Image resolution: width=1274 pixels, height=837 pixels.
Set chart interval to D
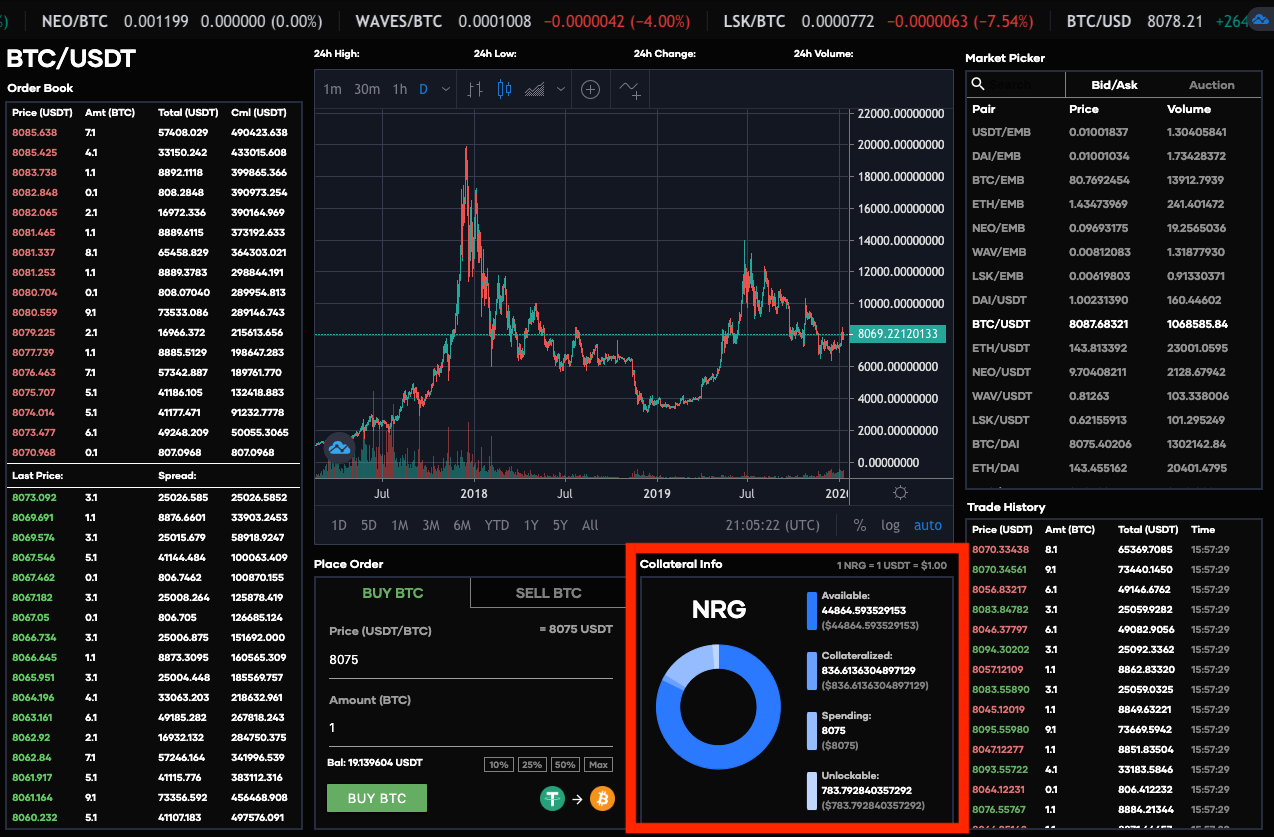(423, 89)
